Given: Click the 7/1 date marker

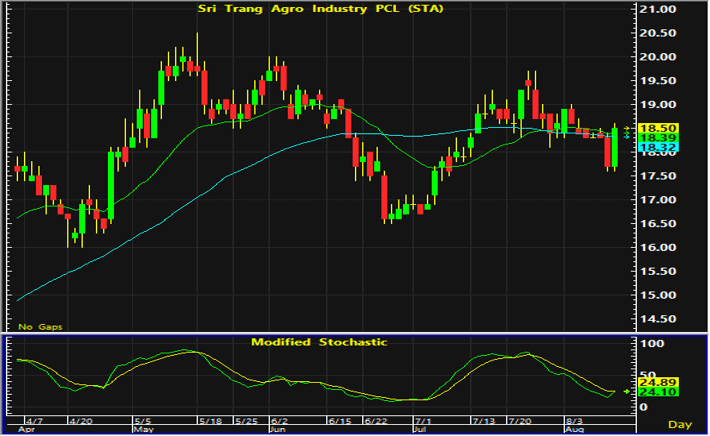Looking at the screenshot, I should (423, 421).
